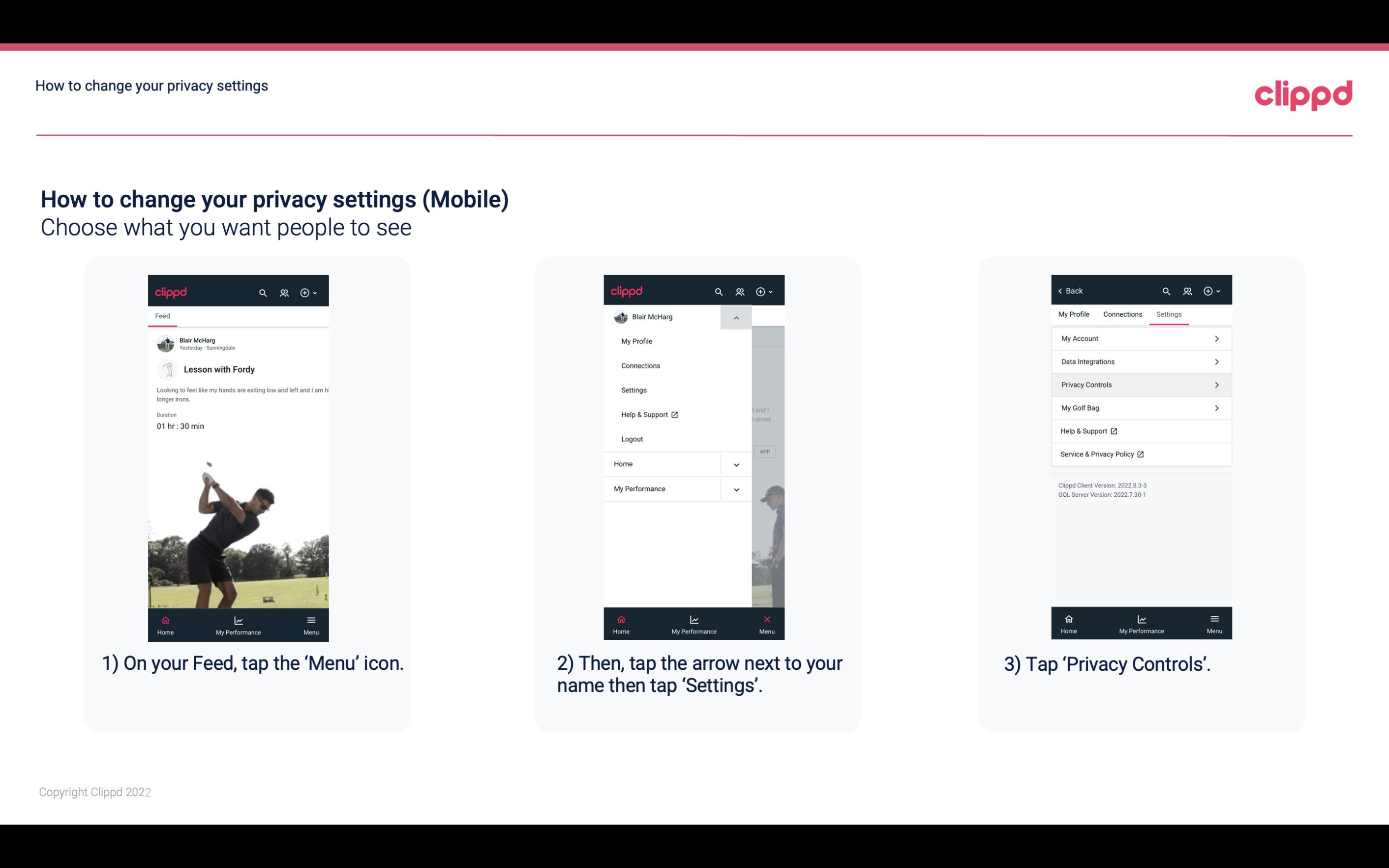
Task: Select the Settings tab in profile
Action: [1168, 314]
